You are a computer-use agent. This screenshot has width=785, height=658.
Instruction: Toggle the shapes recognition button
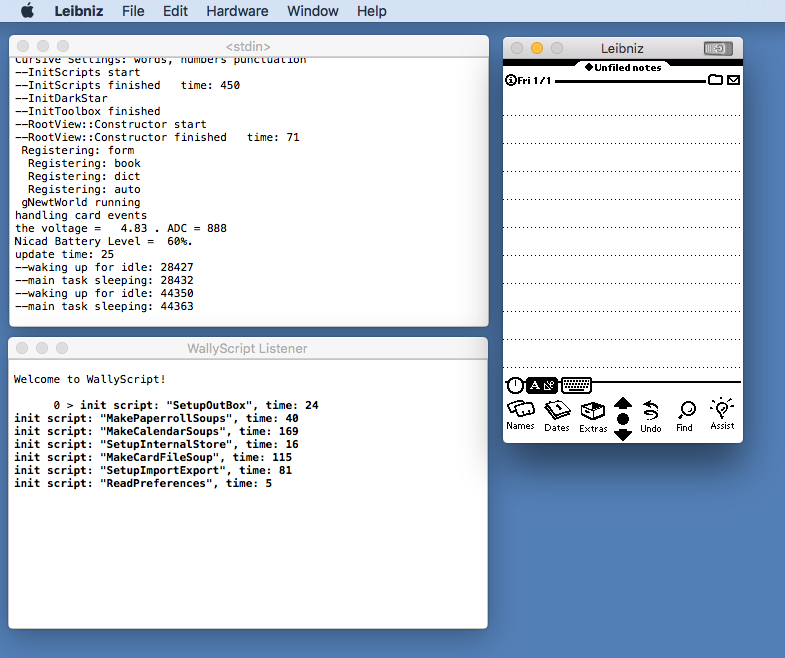click(x=549, y=385)
